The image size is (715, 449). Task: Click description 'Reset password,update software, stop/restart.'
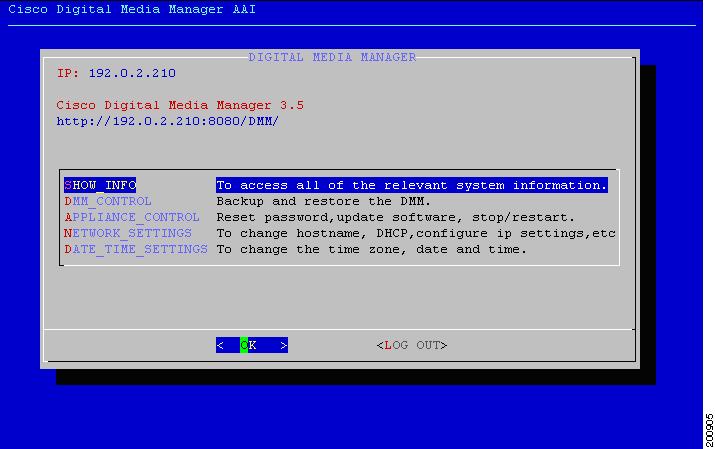pos(395,217)
